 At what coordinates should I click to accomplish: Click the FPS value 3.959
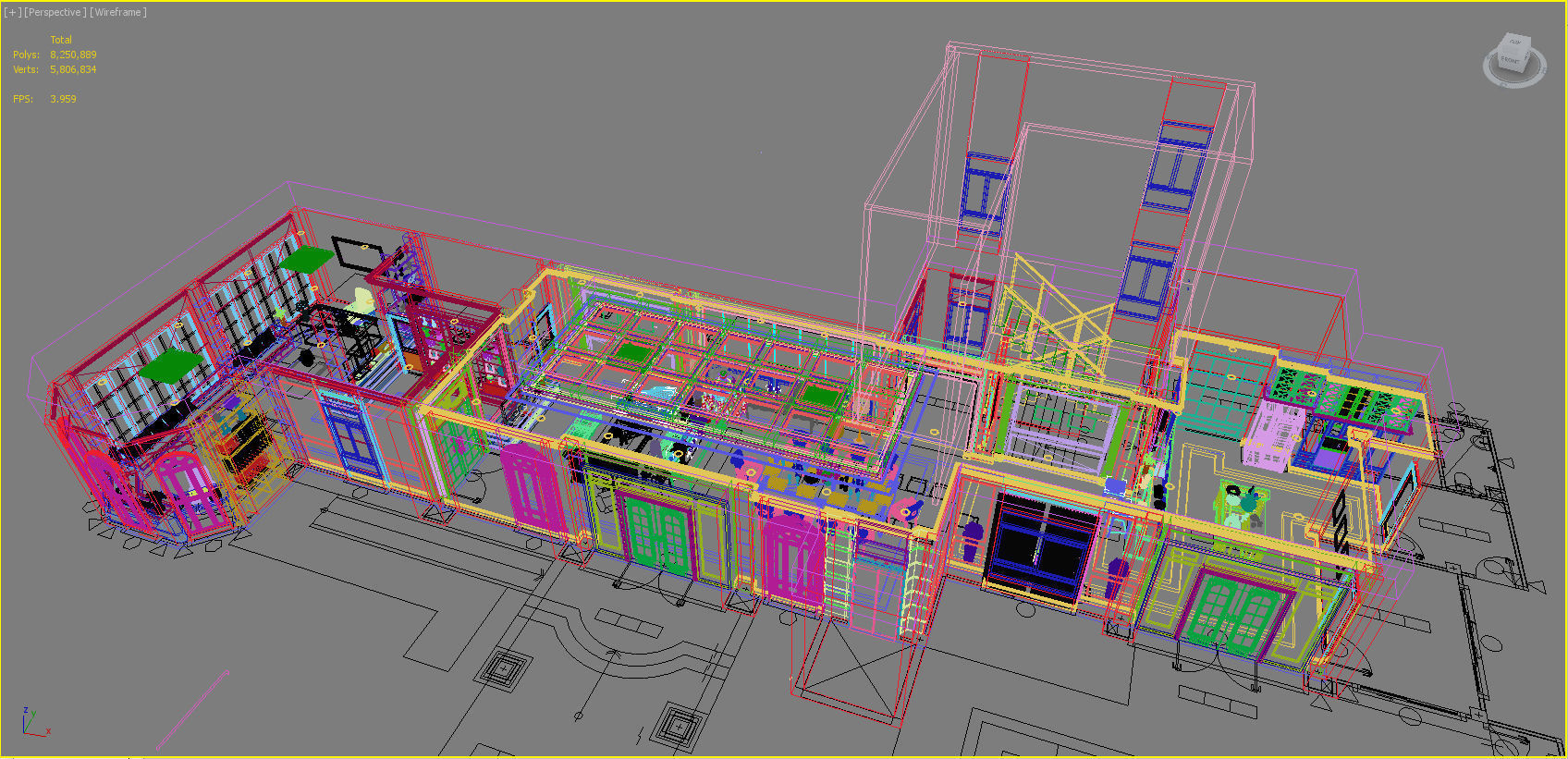click(63, 99)
